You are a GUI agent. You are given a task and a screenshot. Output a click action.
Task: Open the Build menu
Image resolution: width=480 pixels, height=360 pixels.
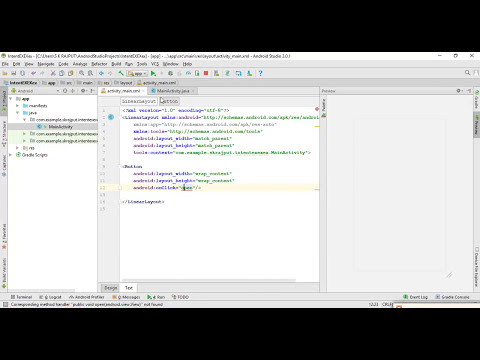tap(116, 64)
